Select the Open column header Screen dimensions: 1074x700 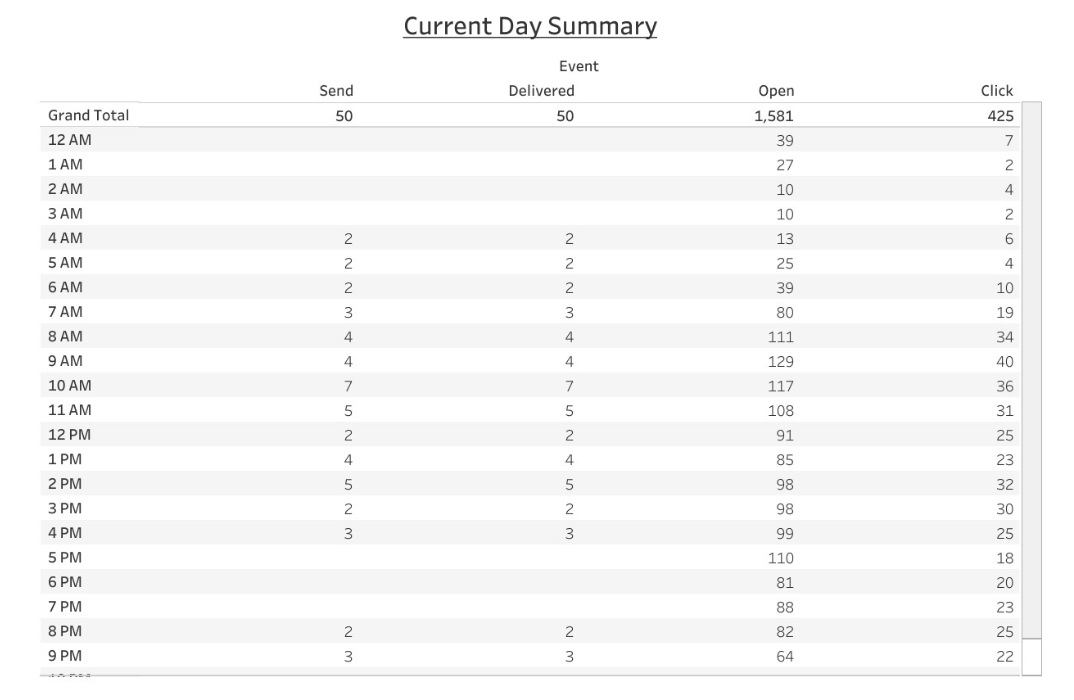(x=776, y=90)
